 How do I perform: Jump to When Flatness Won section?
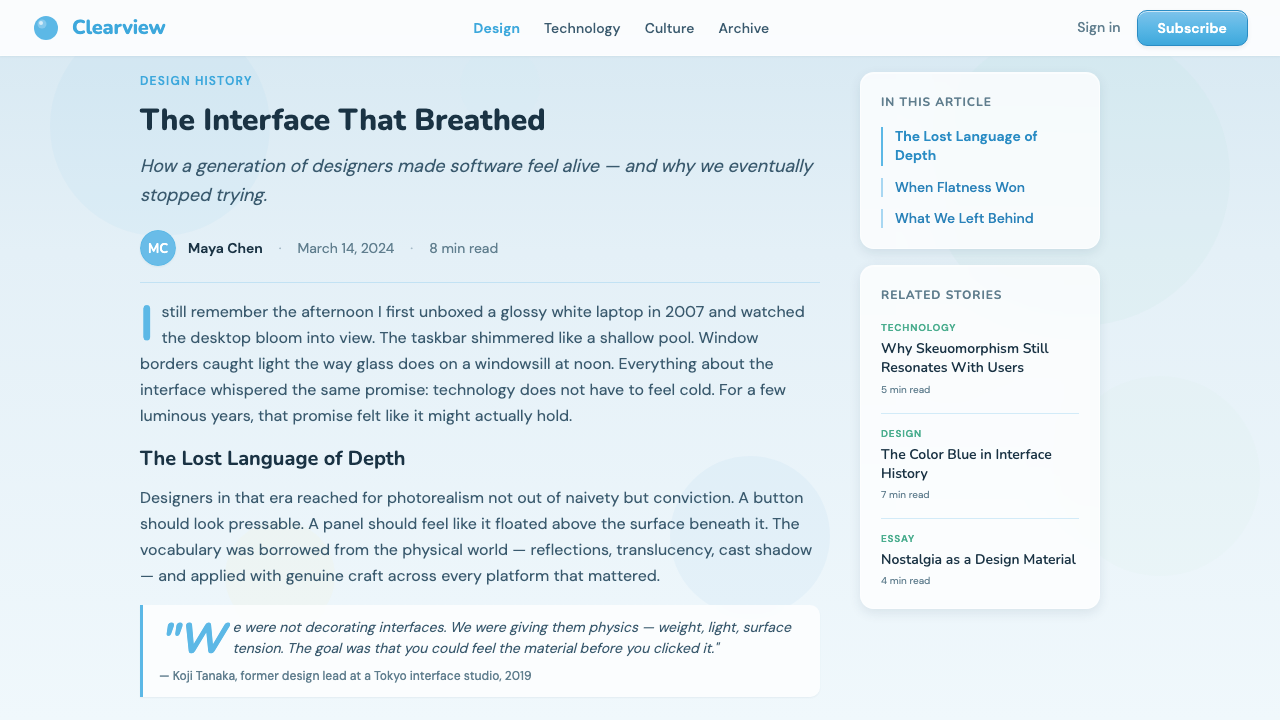(959, 187)
